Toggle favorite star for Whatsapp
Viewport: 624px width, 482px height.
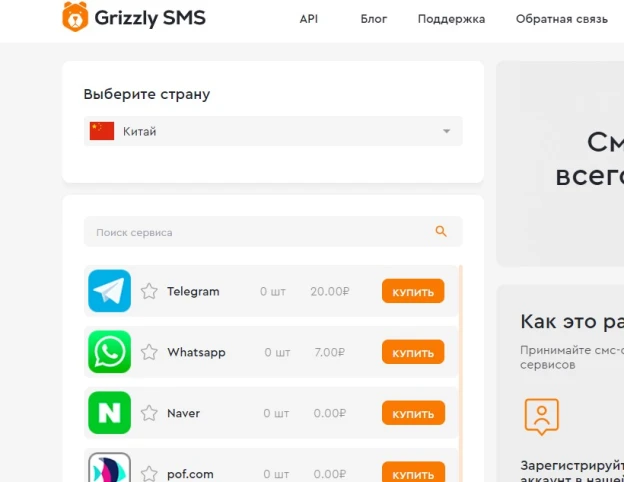pos(149,352)
